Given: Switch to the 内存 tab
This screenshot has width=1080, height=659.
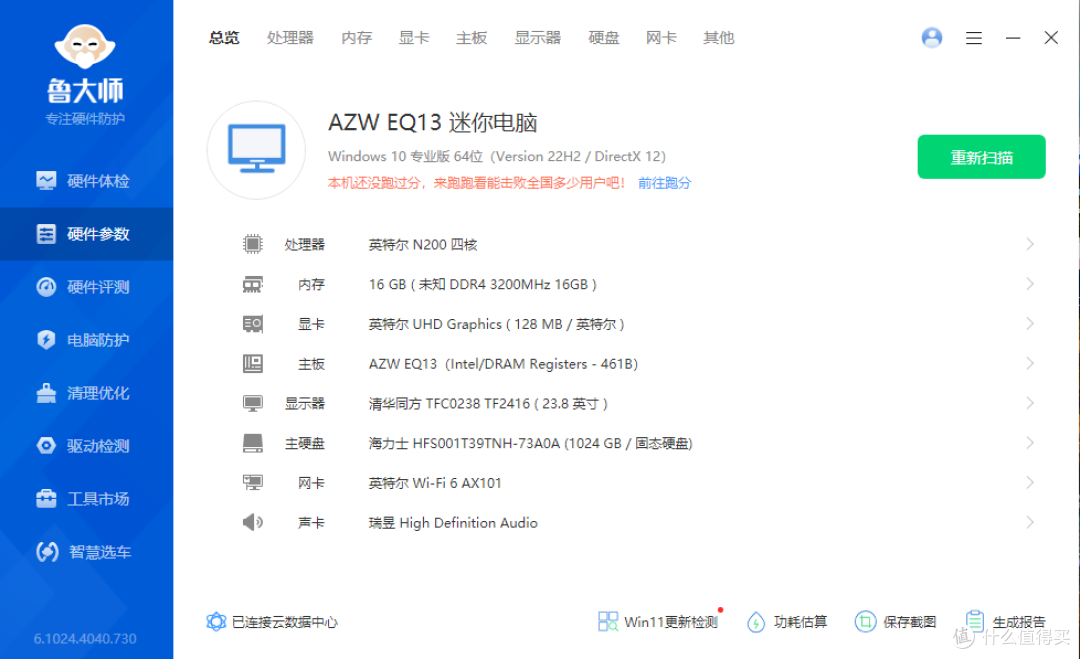Looking at the screenshot, I should click(356, 38).
